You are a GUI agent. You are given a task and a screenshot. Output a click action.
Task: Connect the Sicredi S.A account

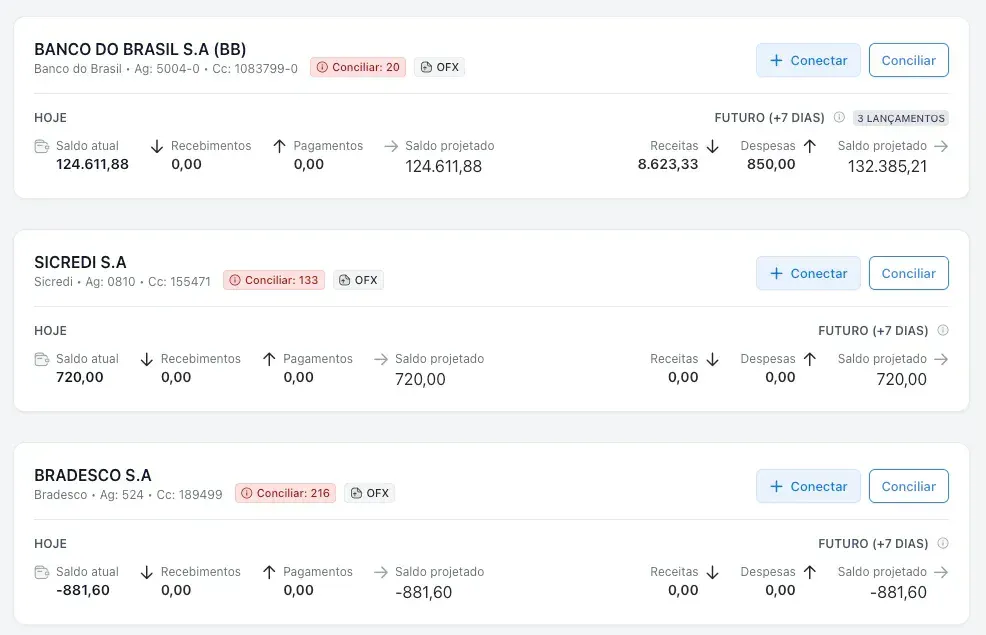coord(808,273)
